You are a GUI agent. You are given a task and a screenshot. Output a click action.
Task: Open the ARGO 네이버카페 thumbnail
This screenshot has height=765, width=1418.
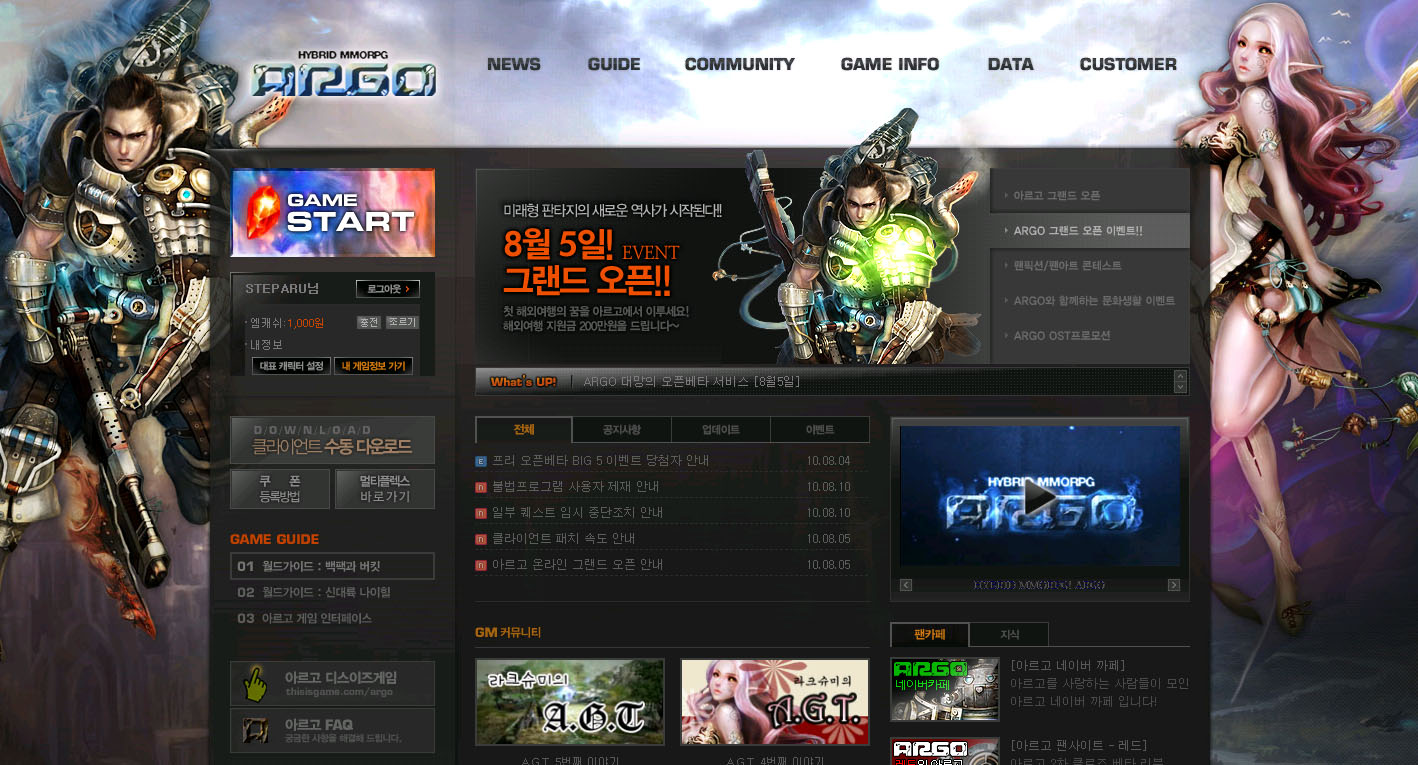(945, 689)
